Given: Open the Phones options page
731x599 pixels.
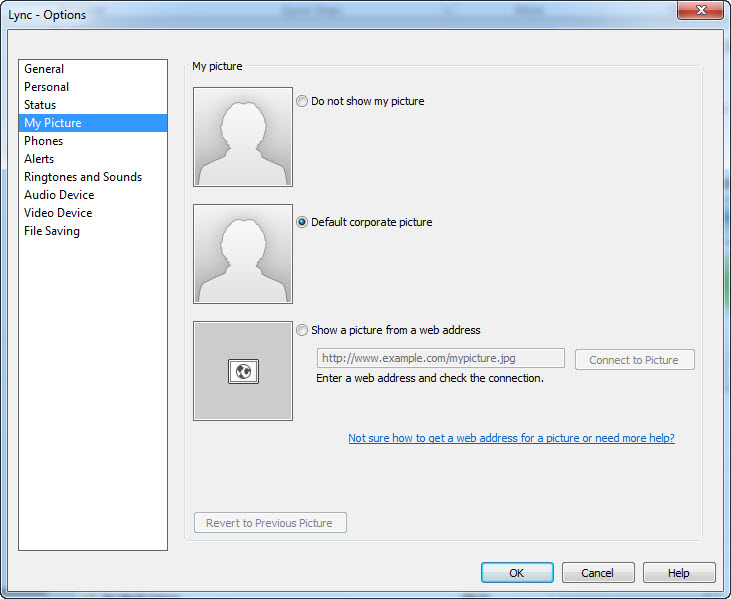Looking at the screenshot, I should point(93,141).
